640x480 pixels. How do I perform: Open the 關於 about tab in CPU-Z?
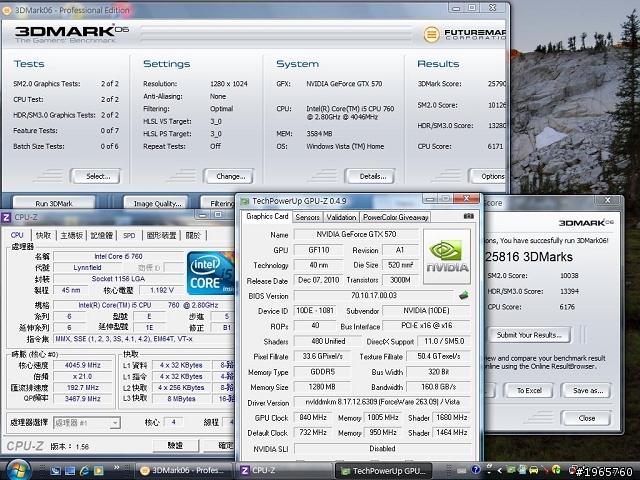(x=193, y=236)
